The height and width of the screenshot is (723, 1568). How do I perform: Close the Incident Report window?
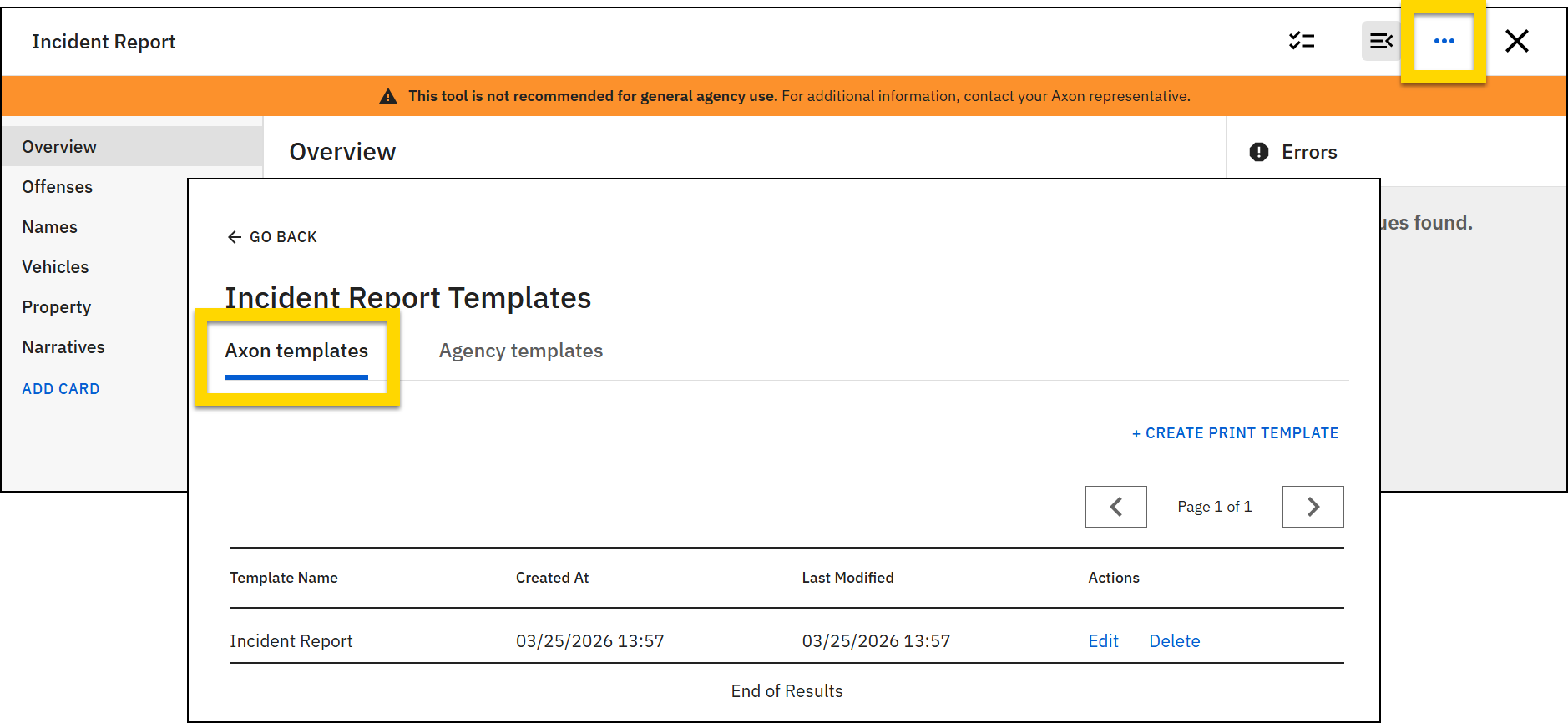[1516, 41]
